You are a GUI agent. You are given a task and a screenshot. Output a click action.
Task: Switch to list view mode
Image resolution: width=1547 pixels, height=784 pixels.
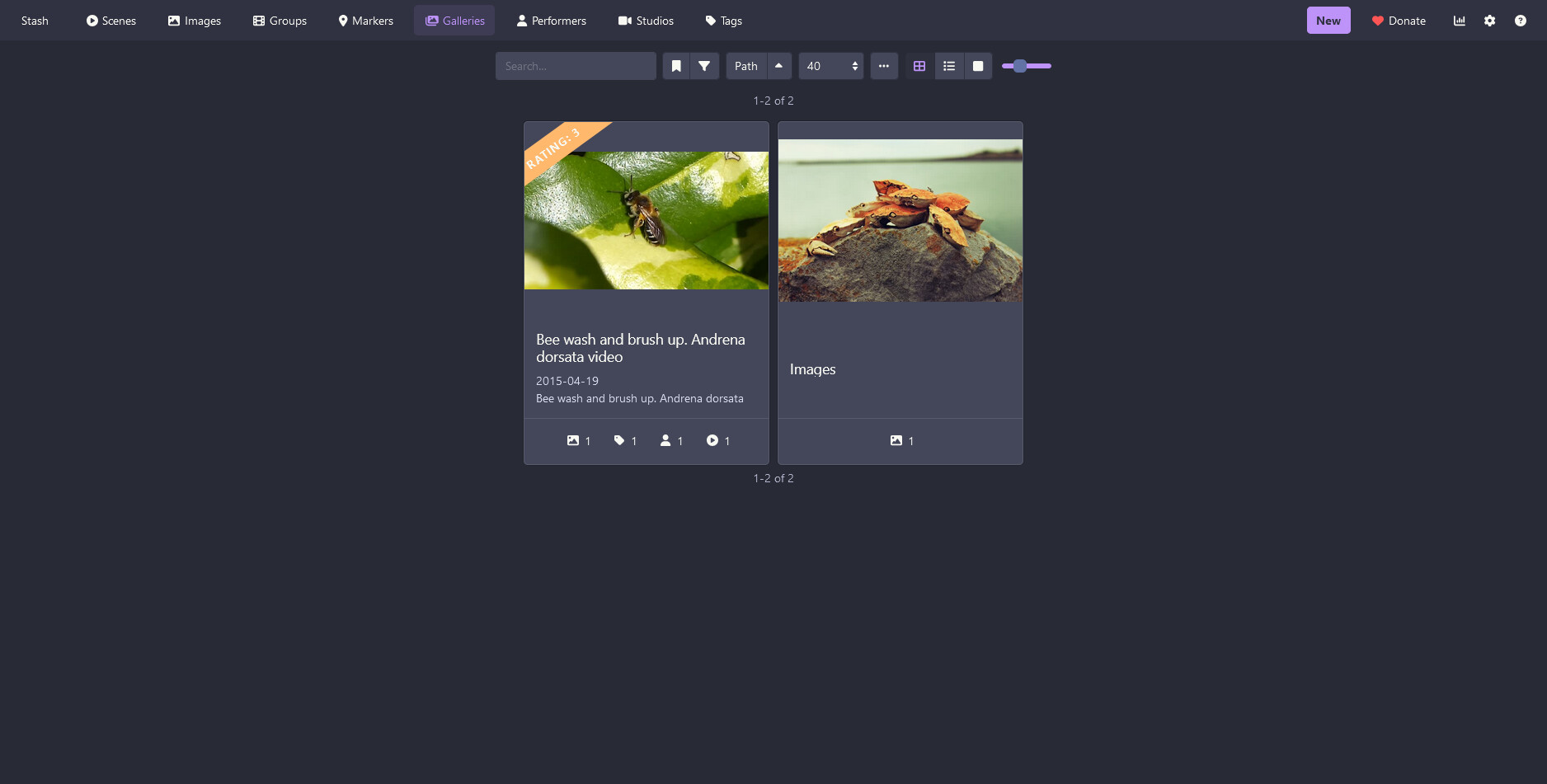949,66
